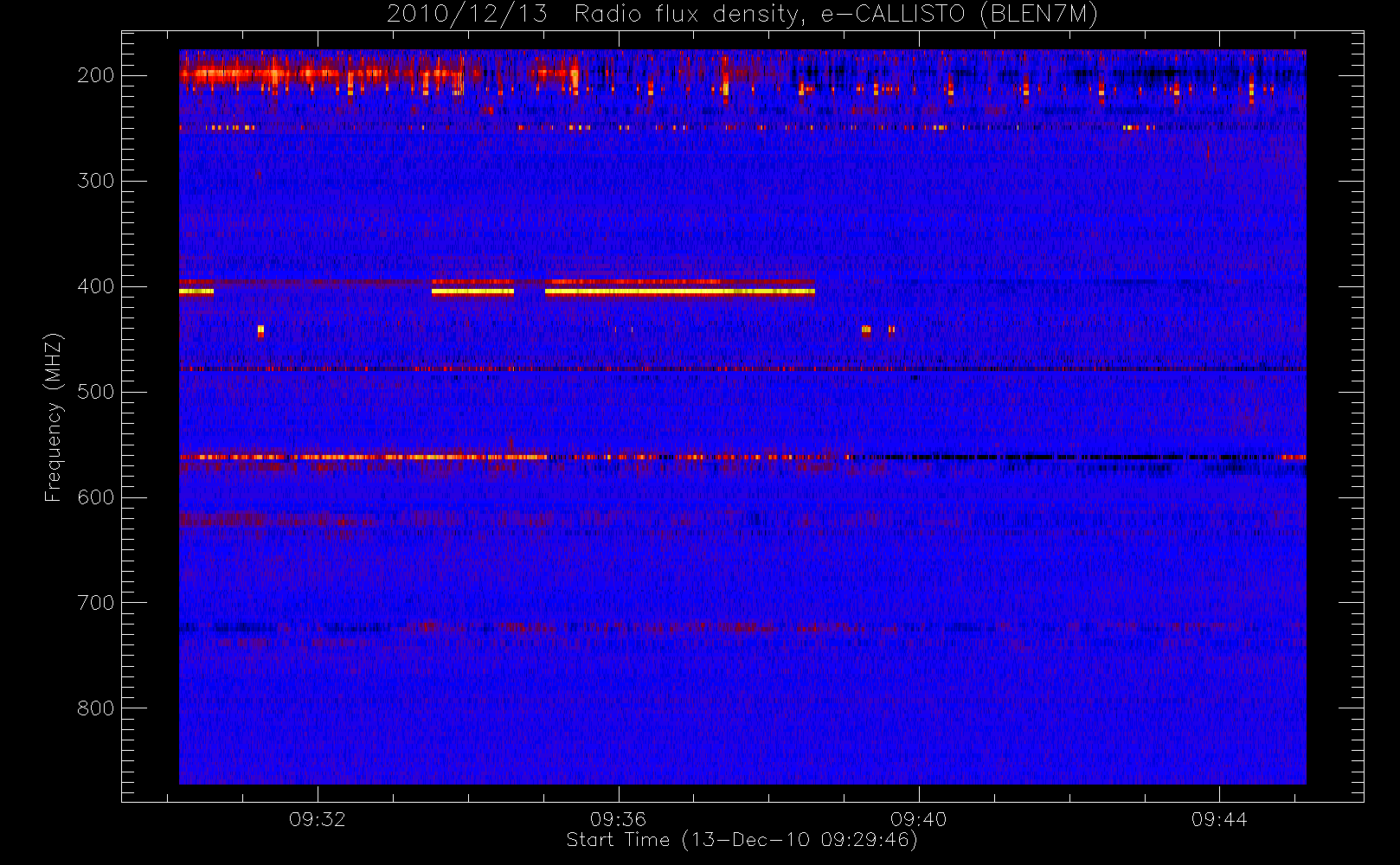1400x865 pixels.
Task: Click the 600 frequency tick label
Action: (x=96, y=497)
